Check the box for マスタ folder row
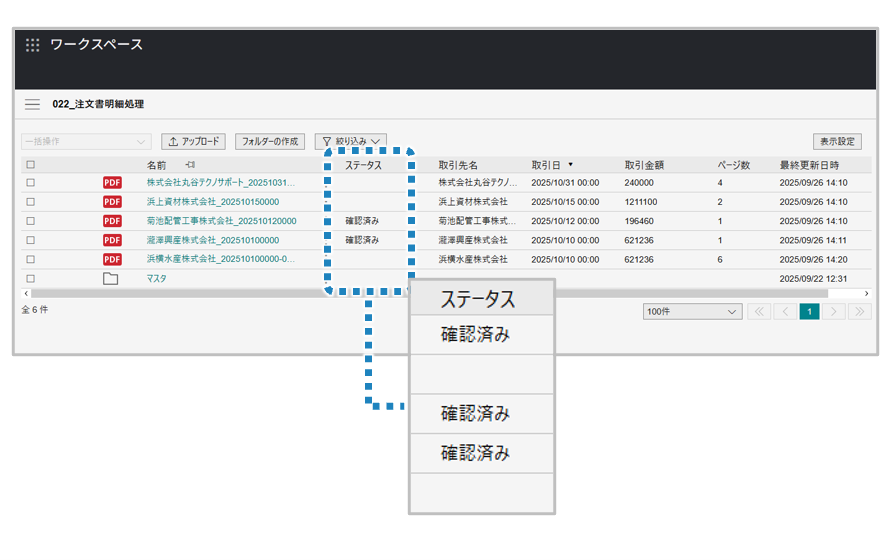This screenshot has height=560, width=891. pyautogui.click(x=31, y=279)
